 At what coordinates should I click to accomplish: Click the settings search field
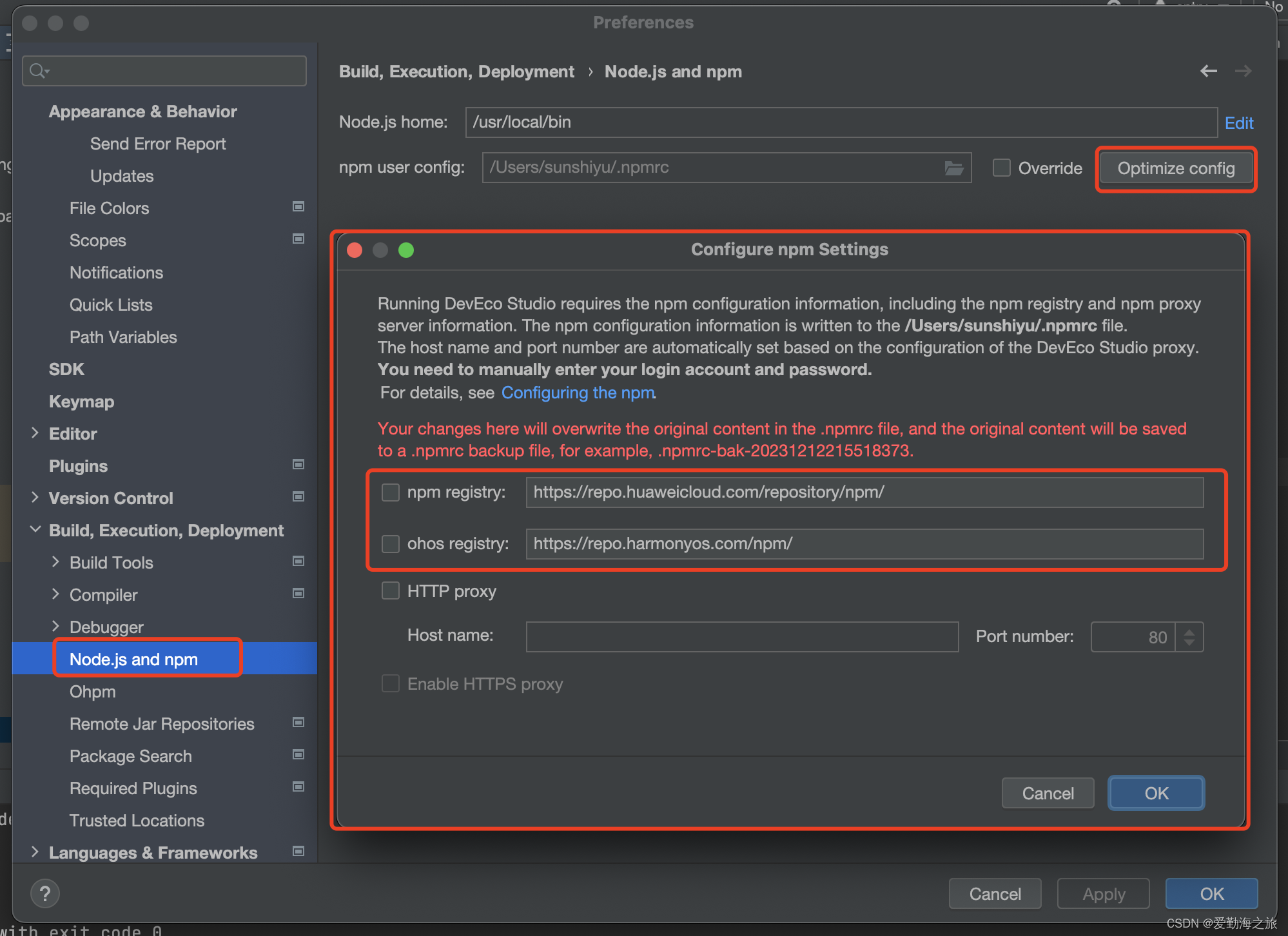[164, 71]
